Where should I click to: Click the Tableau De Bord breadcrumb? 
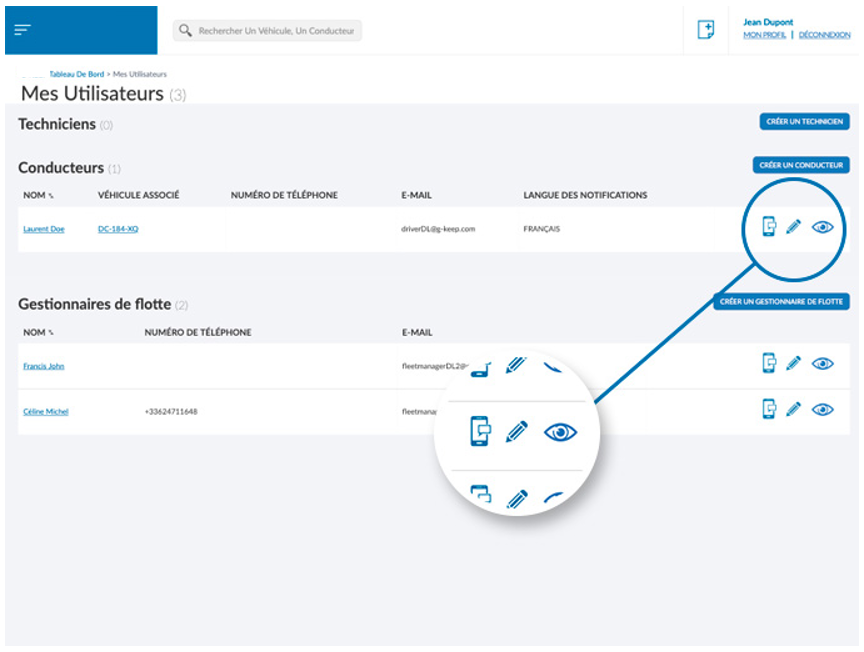76,74
